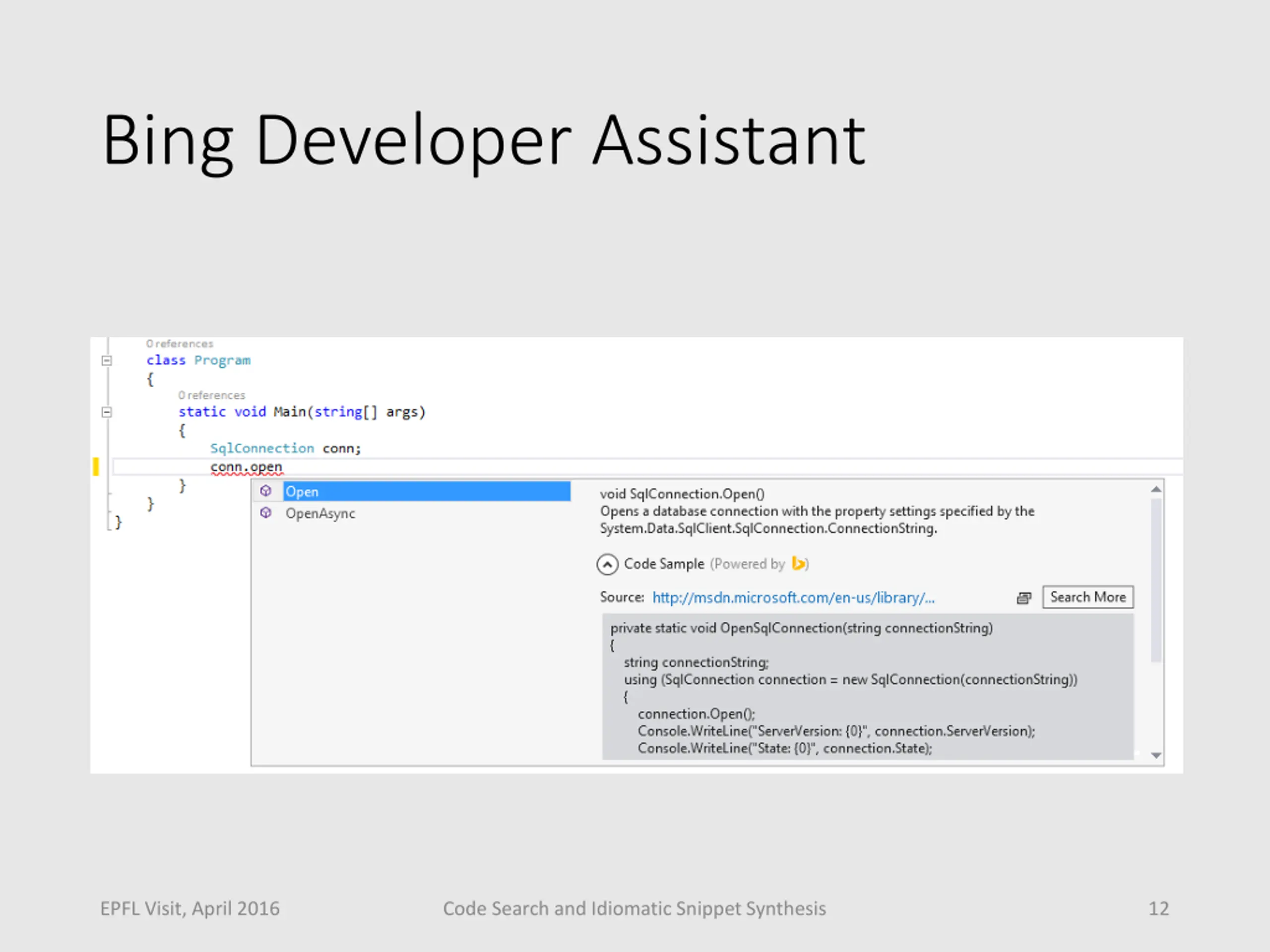Click the gray code sample snippet box
The width and height of the screenshot is (1270, 952).
[867, 686]
